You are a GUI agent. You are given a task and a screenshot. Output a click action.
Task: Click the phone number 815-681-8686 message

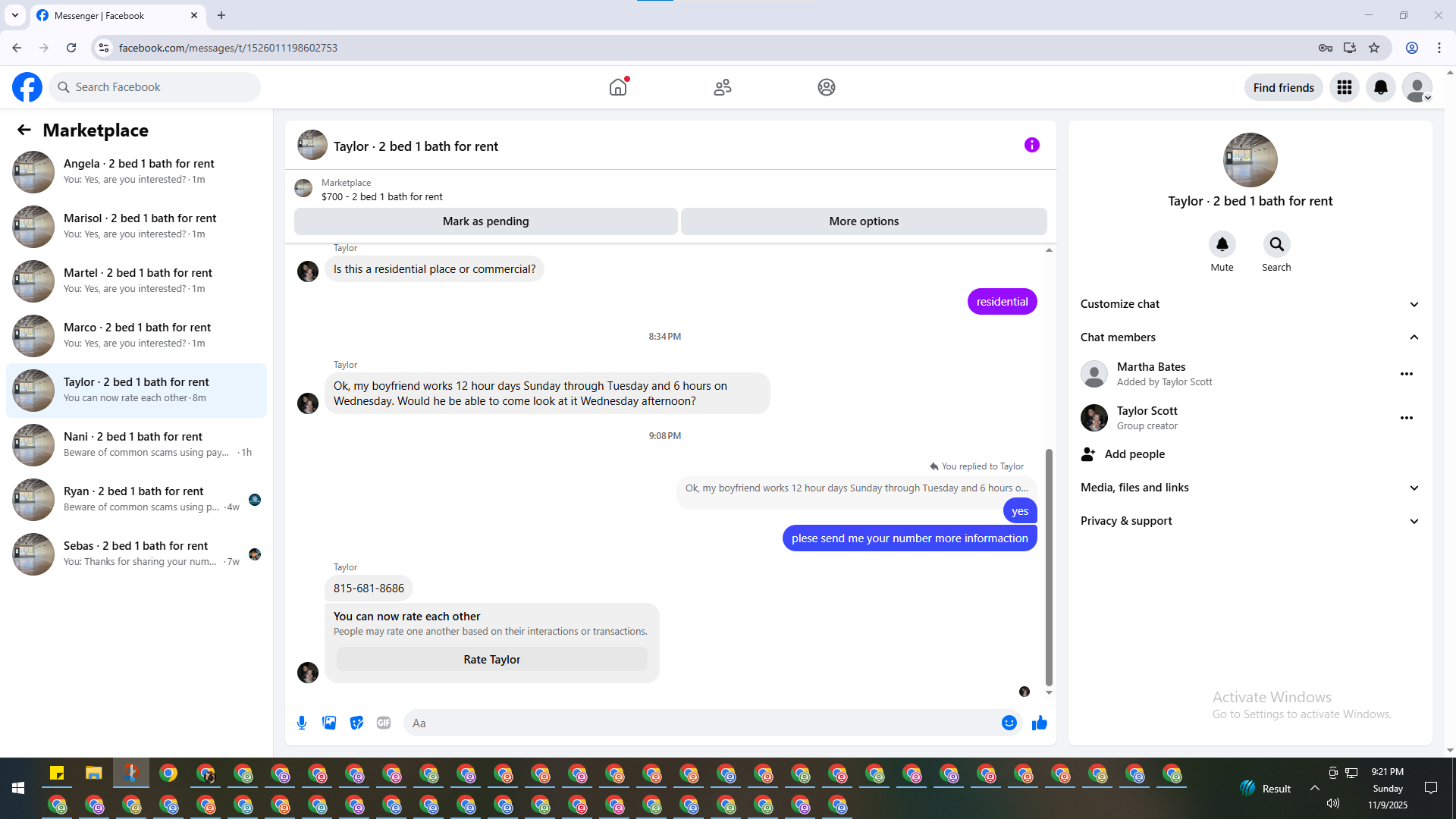(369, 588)
